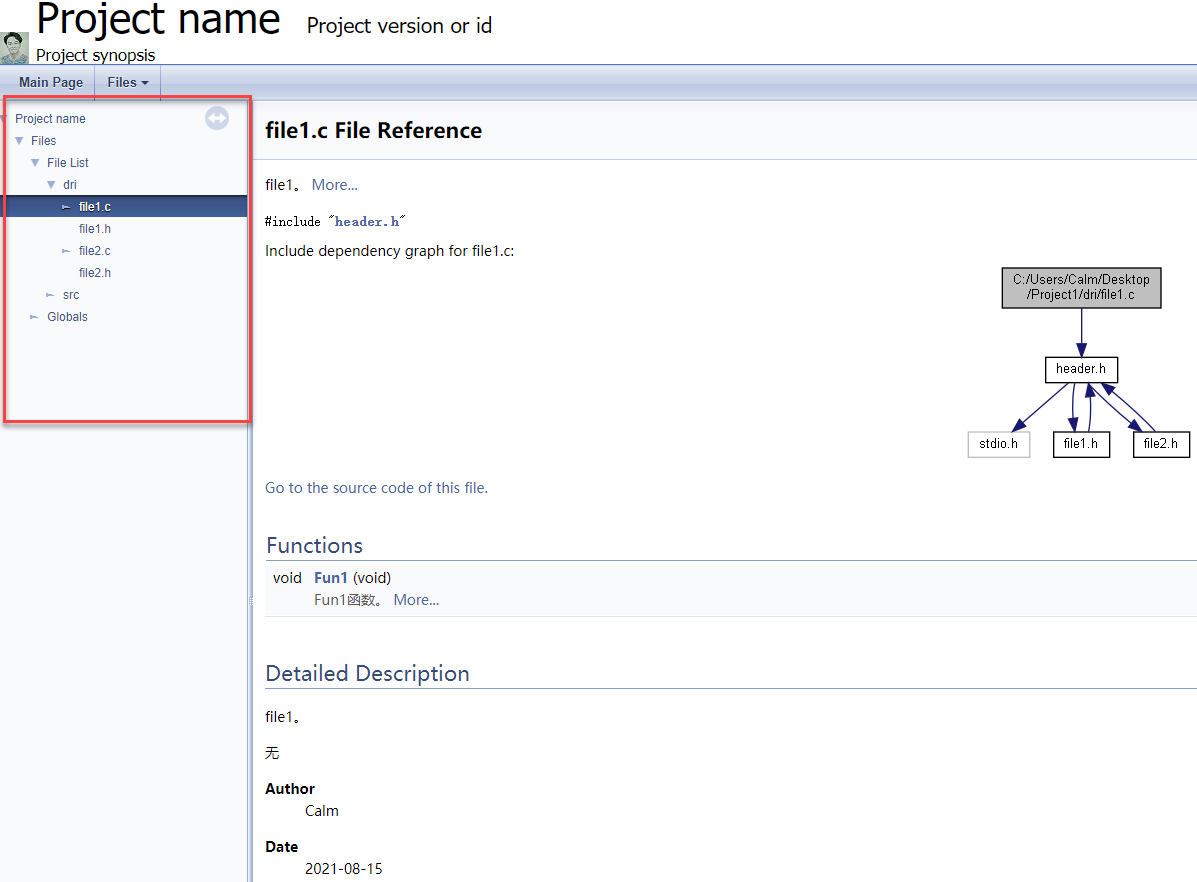Viewport: 1197px width, 882px height.
Task: Select the dri folder entry
Action: pyautogui.click(x=69, y=185)
